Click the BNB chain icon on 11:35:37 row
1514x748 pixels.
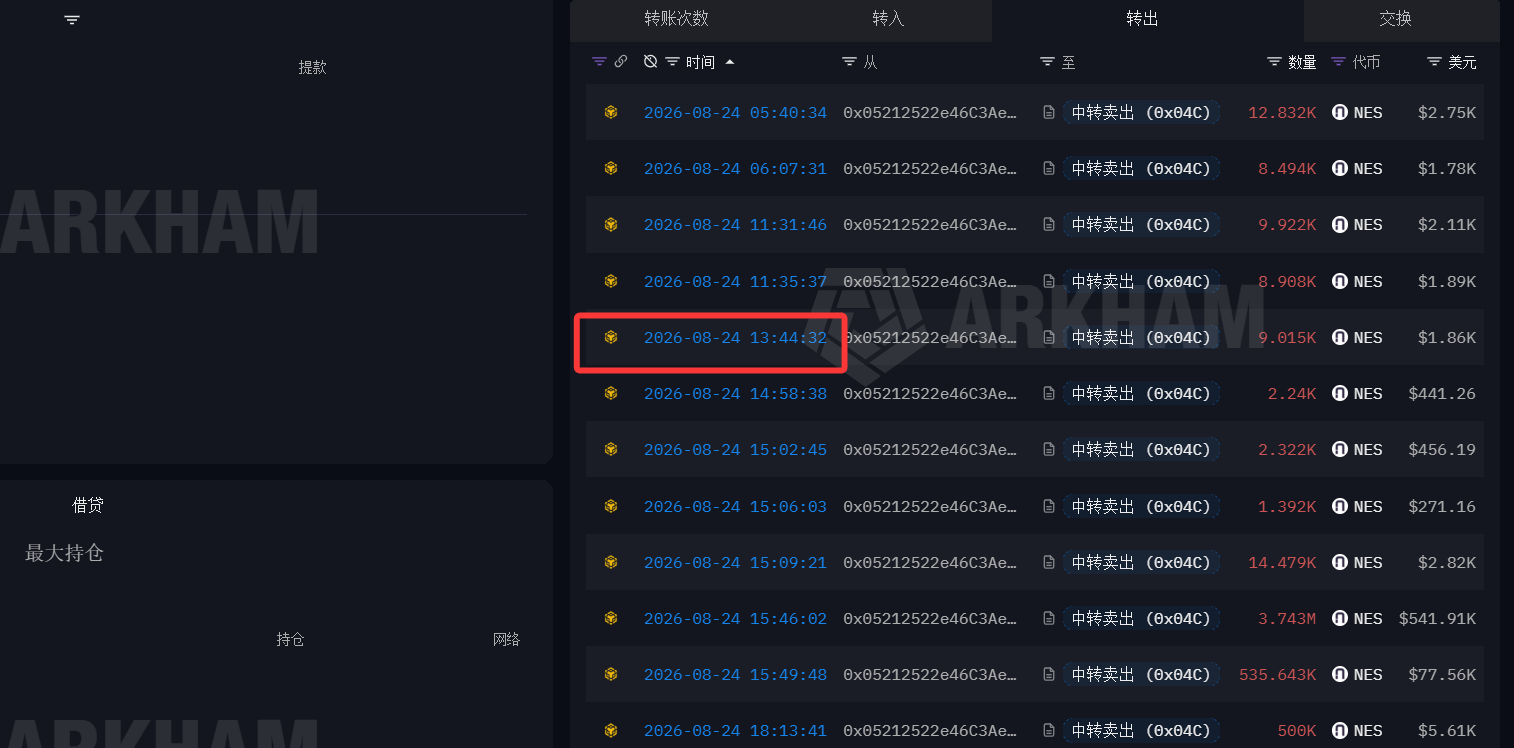click(x=611, y=282)
